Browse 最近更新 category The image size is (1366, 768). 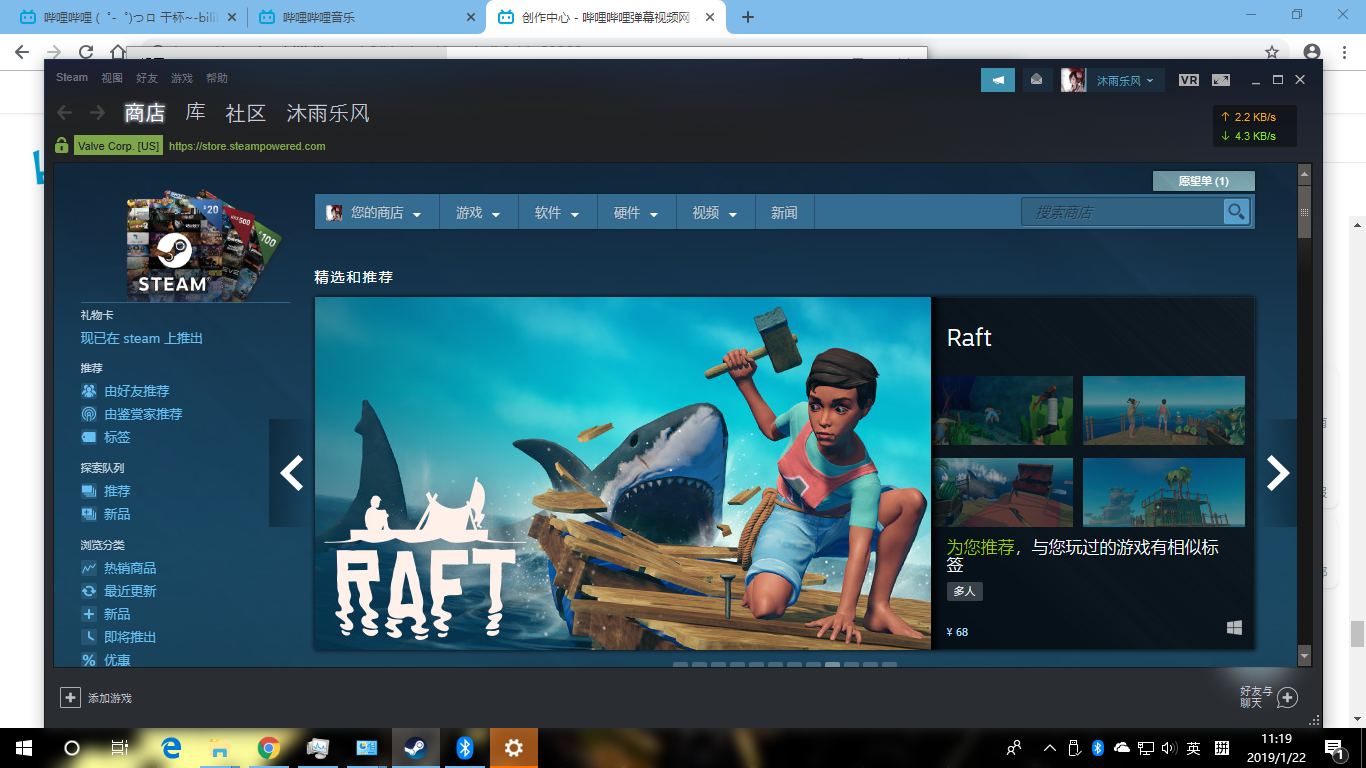pos(119,591)
